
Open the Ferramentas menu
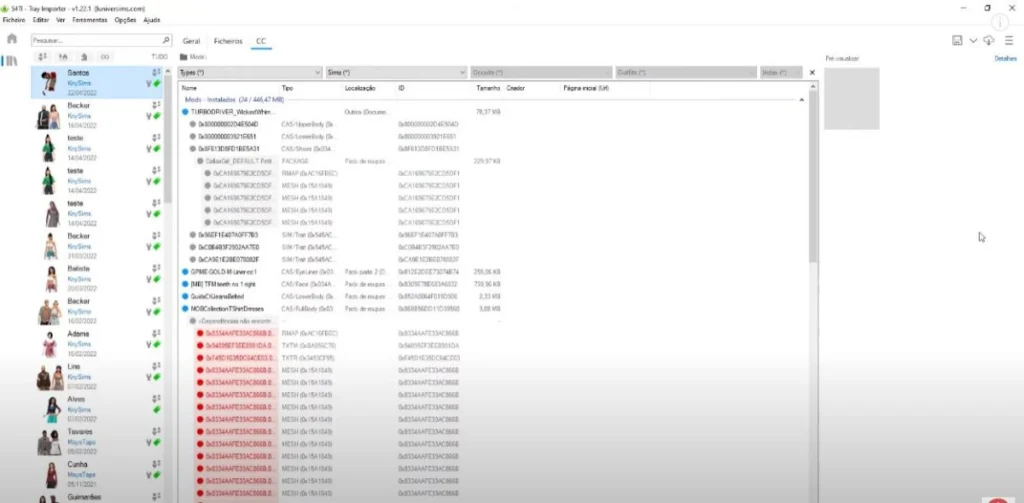[x=90, y=20]
